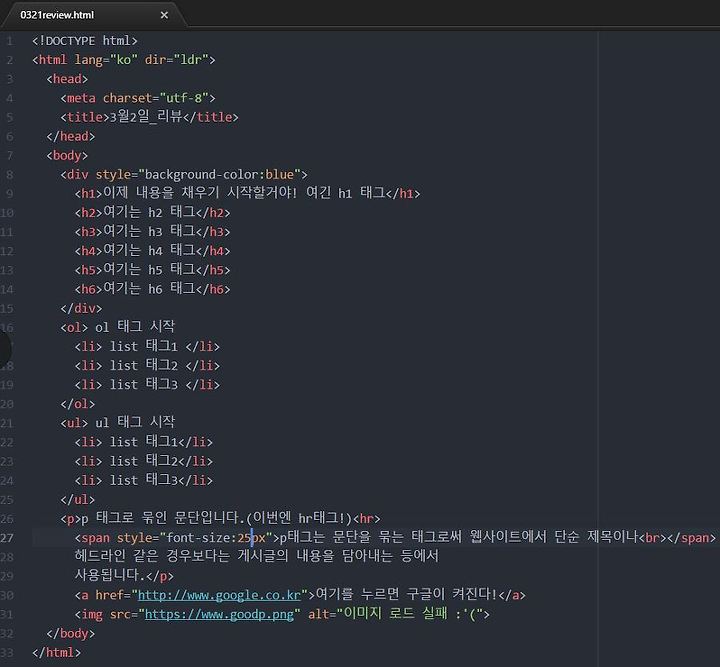
Task: Click the 'ol 태그 시작' line
Action: click(118, 327)
